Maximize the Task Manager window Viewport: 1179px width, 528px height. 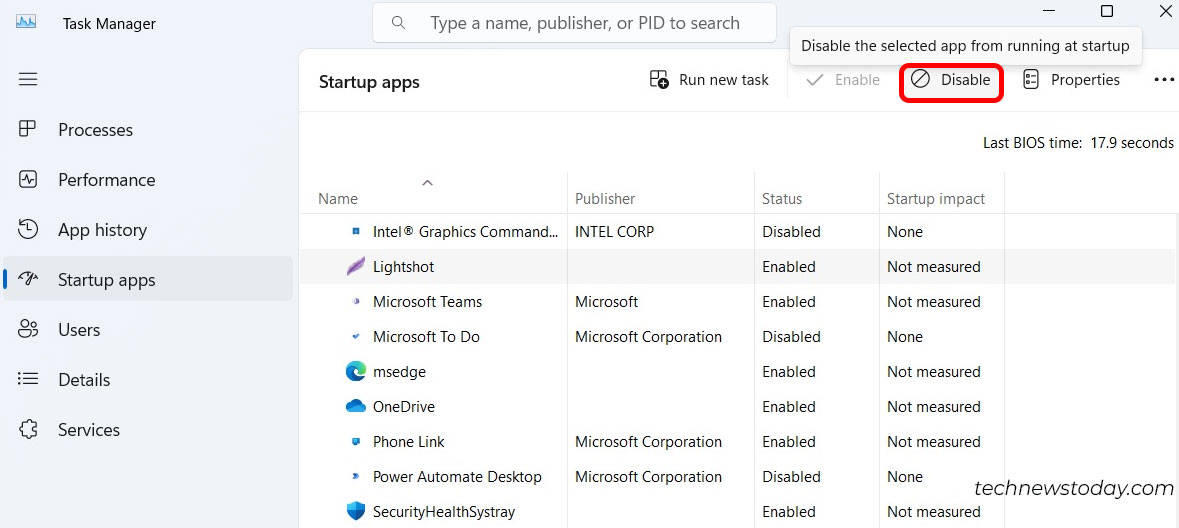point(1107,11)
